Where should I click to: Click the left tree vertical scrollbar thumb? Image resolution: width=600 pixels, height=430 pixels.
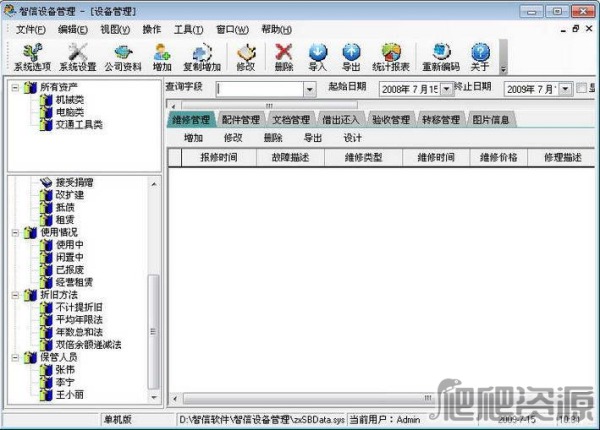(153, 331)
